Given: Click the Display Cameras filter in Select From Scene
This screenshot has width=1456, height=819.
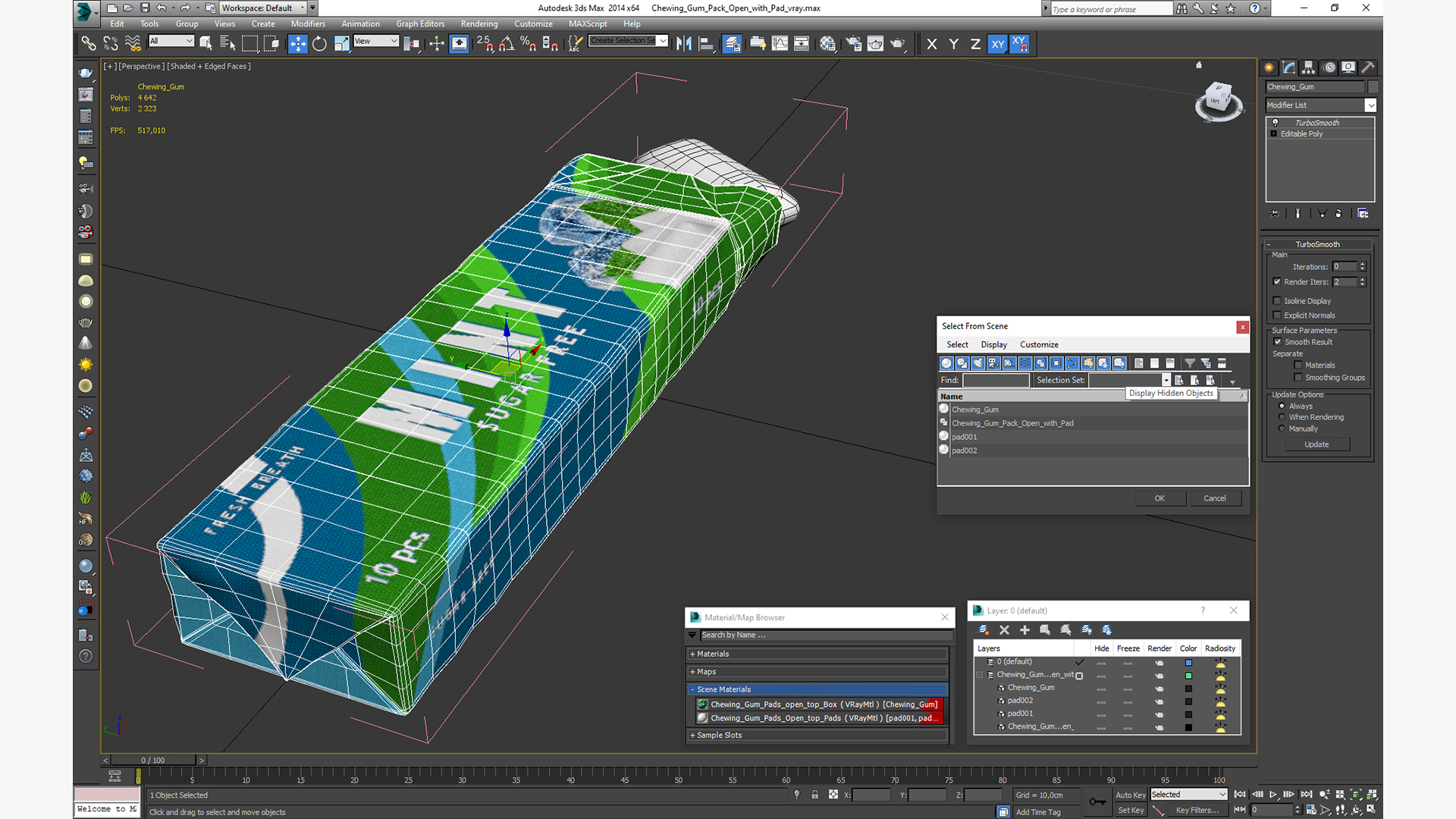Looking at the screenshot, I should [x=993, y=363].
